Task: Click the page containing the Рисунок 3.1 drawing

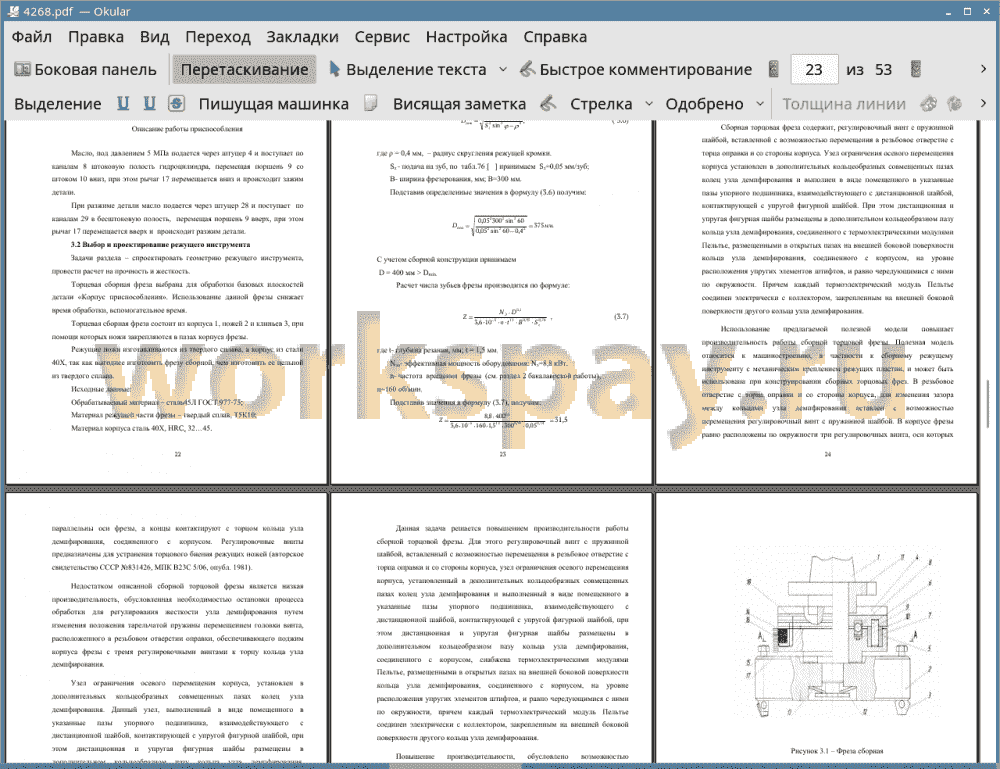Action: click(x=816, y=628)
